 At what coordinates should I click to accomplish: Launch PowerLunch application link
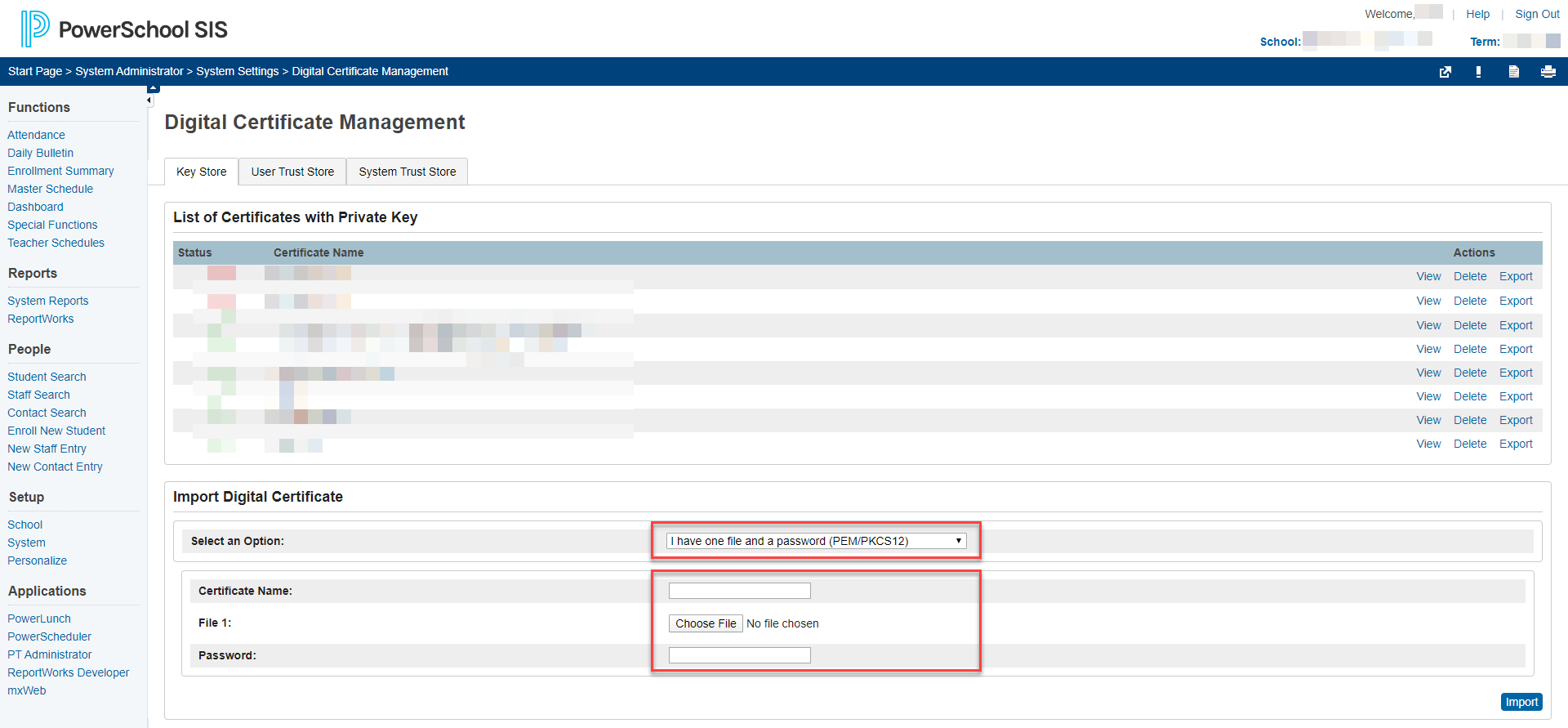point(38,619)
